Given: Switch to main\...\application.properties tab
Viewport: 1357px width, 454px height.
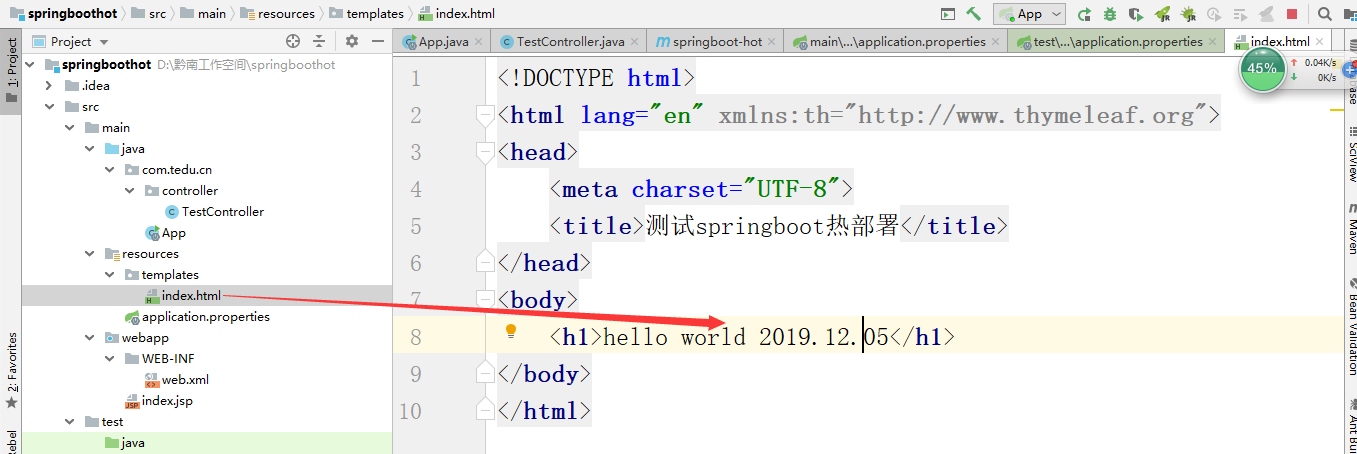Looking at the screenshot, I should (897, 41).
